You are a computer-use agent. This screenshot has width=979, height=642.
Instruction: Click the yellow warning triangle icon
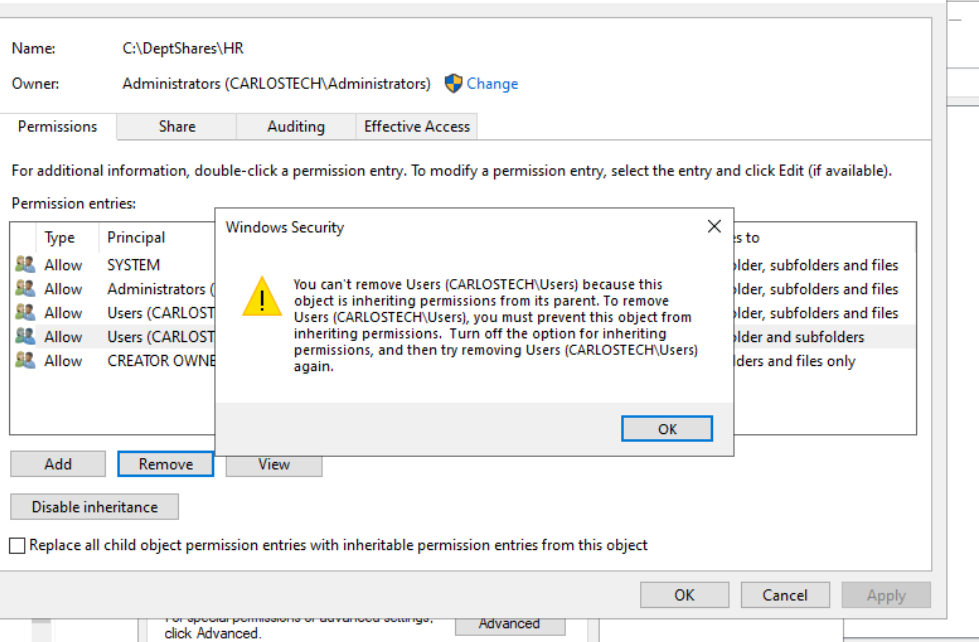coord(262,297)
